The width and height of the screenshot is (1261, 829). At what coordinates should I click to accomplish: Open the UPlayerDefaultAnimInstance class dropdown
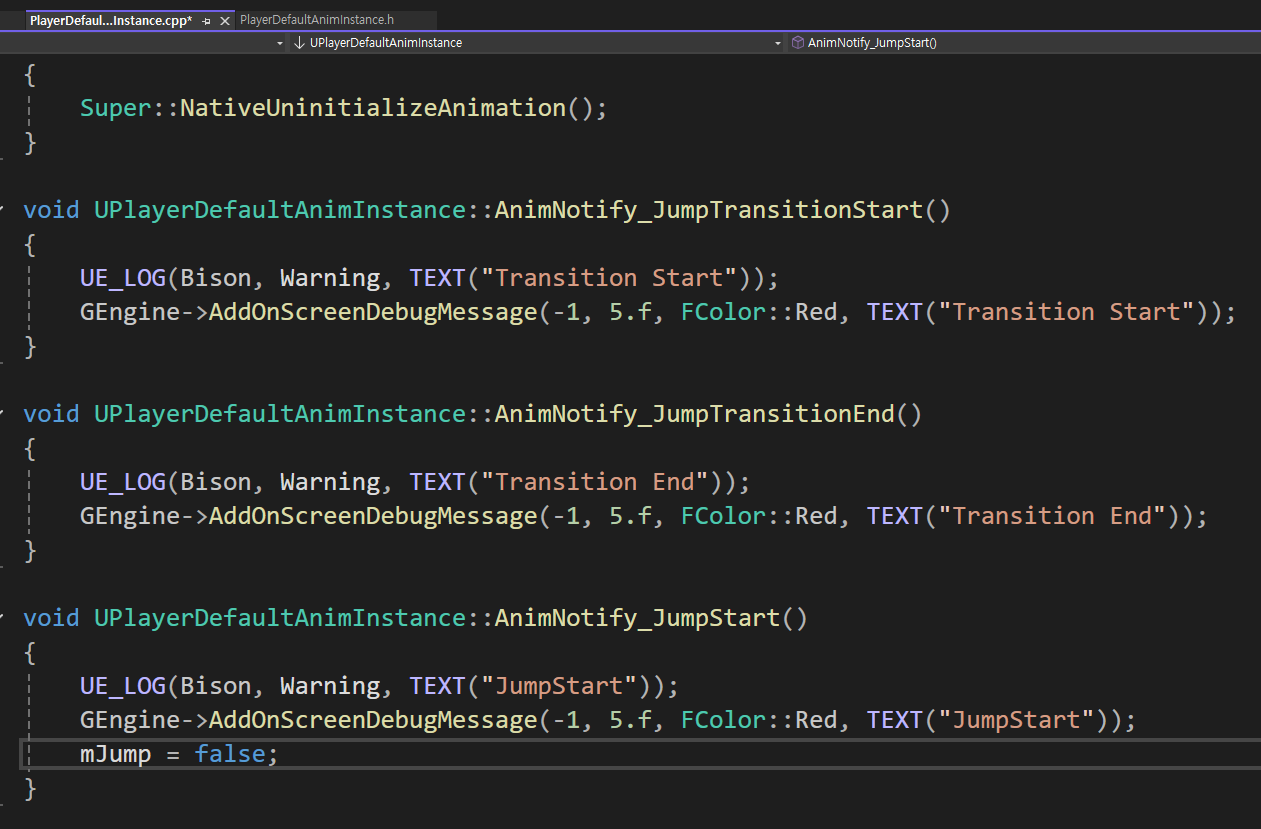coord(538,43)
